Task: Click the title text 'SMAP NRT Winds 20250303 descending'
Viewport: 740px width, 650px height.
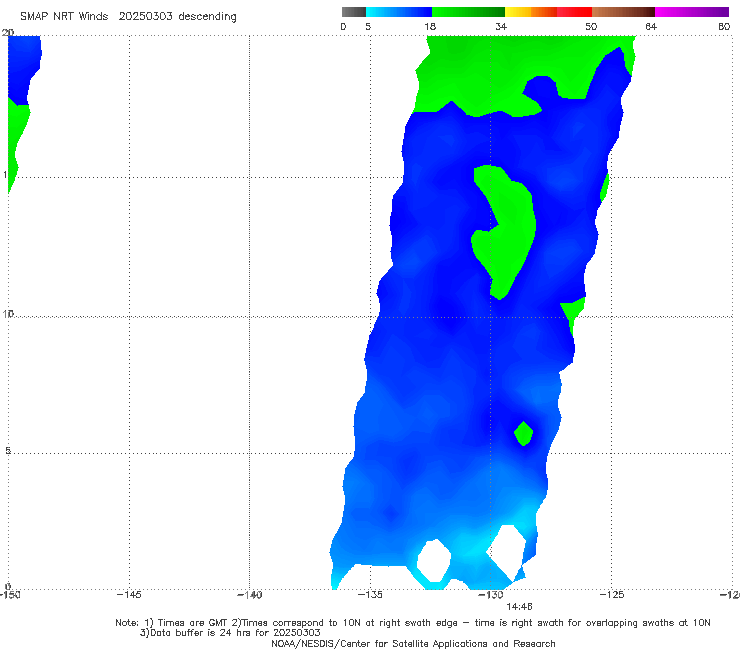Action: point(128,16)
